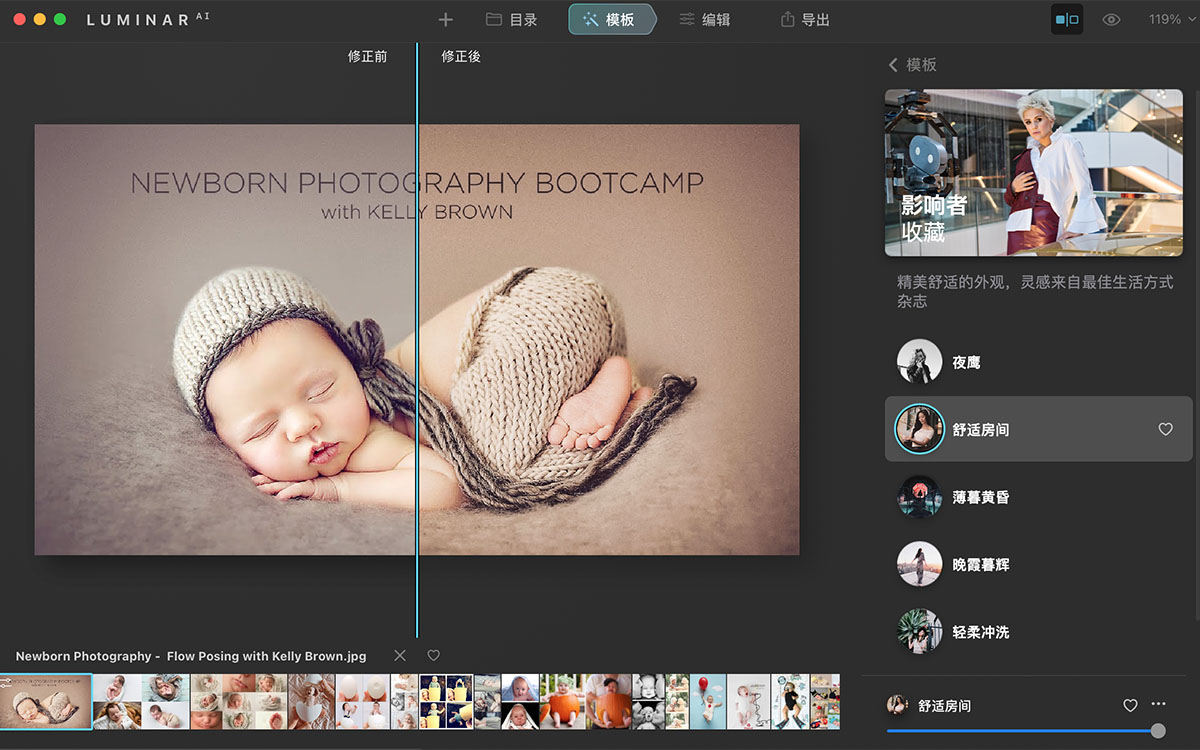Select the black-and-white baby thumbnail
Screen dimensions: 1200x750
(648, 701)
